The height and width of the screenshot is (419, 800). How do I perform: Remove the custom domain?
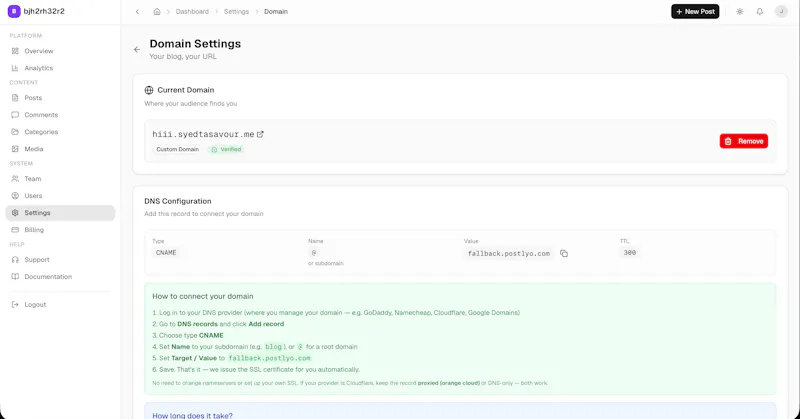click(743, 141)
